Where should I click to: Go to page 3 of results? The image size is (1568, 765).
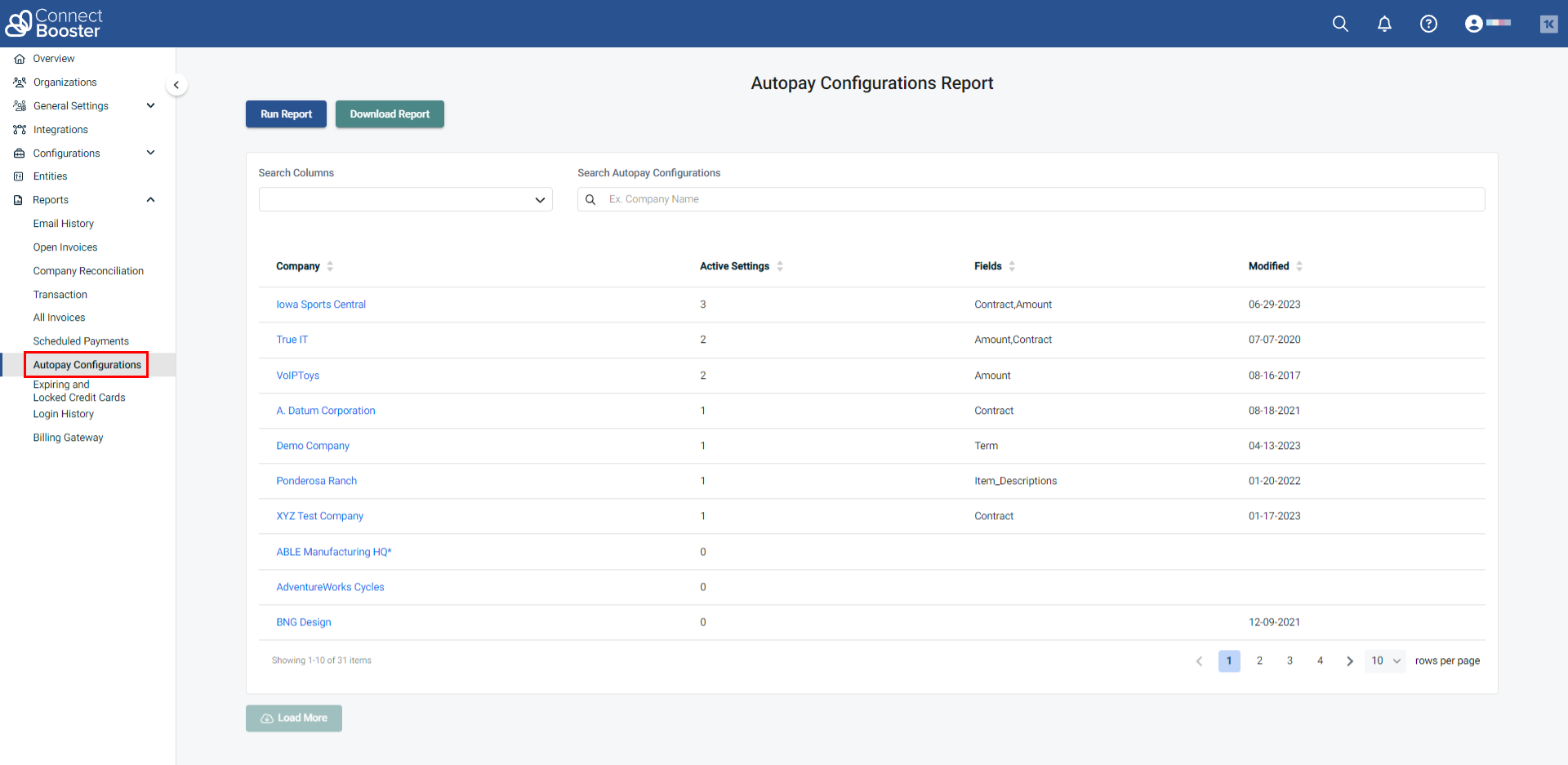pos(1290,661)
